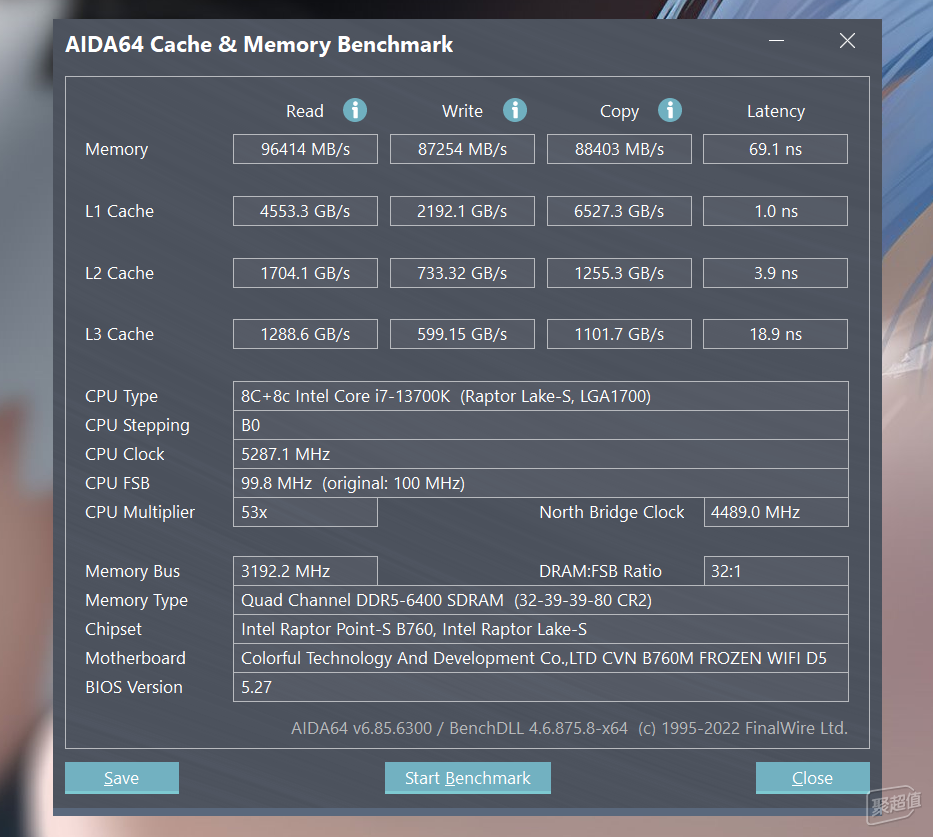This screenshot has height=837, width=933.
Task: Click the Write column info icon
Action: (515, 110)
